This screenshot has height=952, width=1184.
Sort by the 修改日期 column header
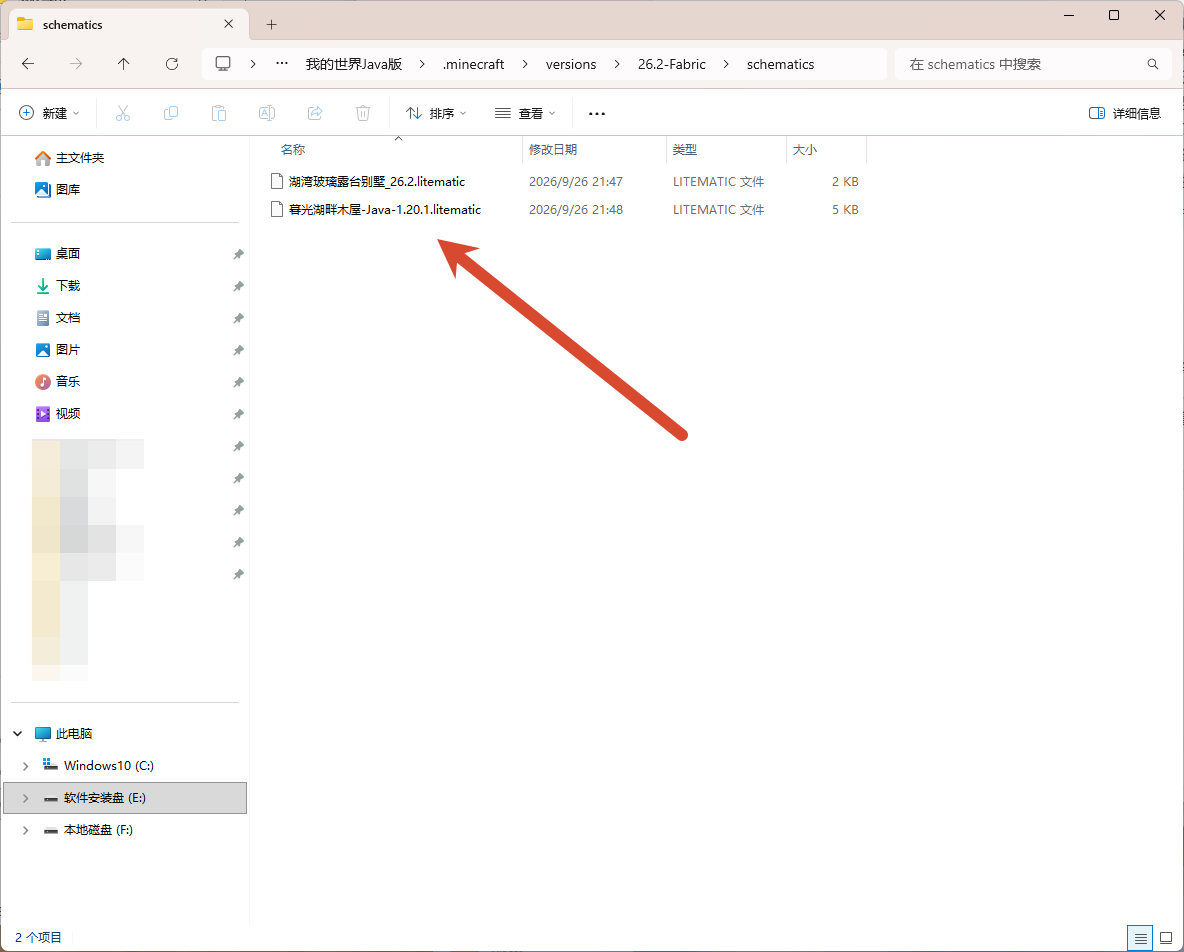553,149
